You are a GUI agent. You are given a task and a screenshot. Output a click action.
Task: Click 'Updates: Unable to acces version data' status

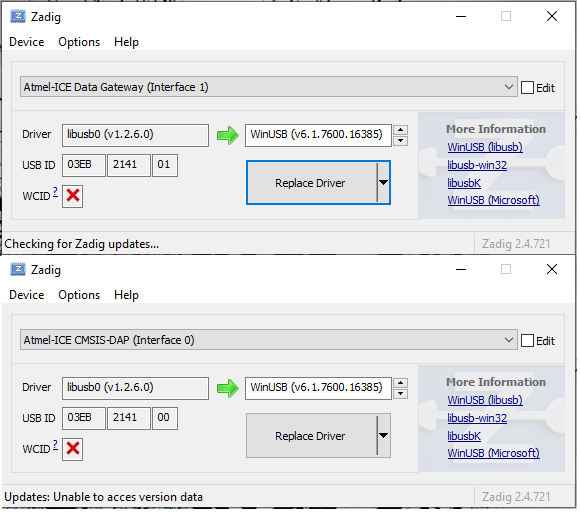(x=103, y=497)
